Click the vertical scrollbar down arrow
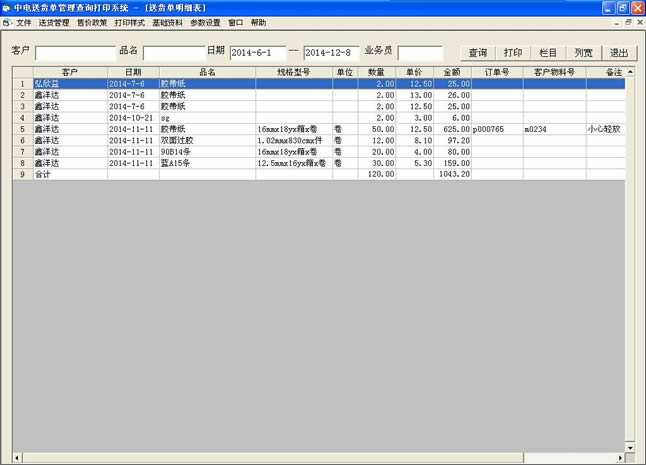 630,448
